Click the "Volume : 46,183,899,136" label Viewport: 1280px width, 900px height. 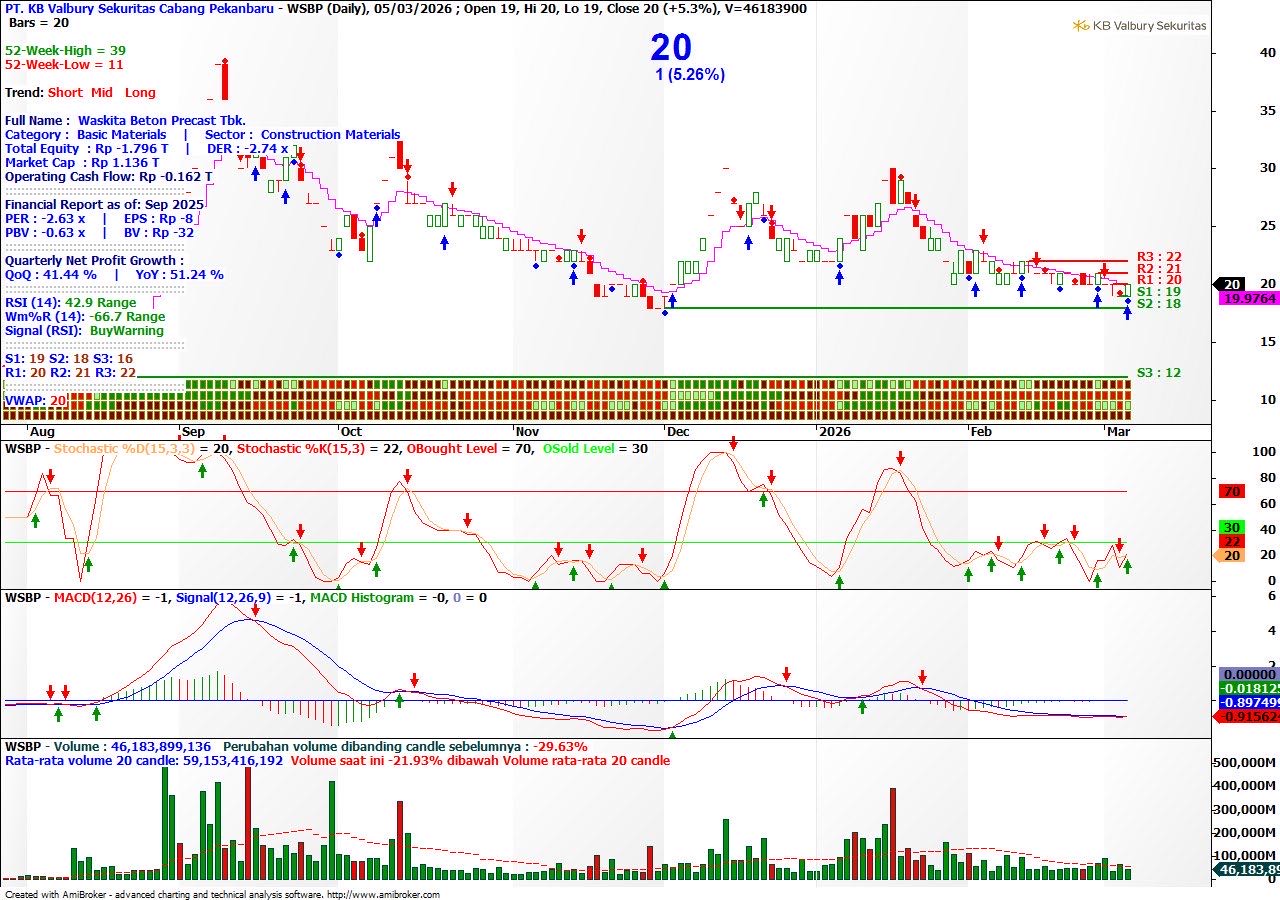133,746
